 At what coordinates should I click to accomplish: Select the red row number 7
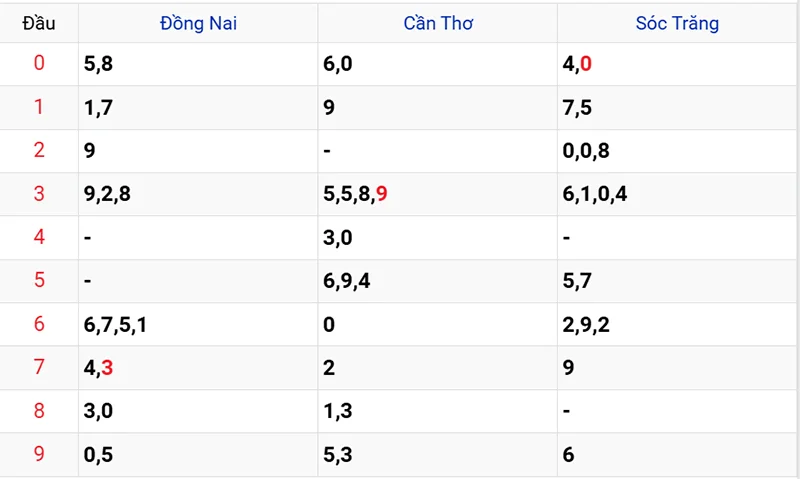tap(39, 367)
